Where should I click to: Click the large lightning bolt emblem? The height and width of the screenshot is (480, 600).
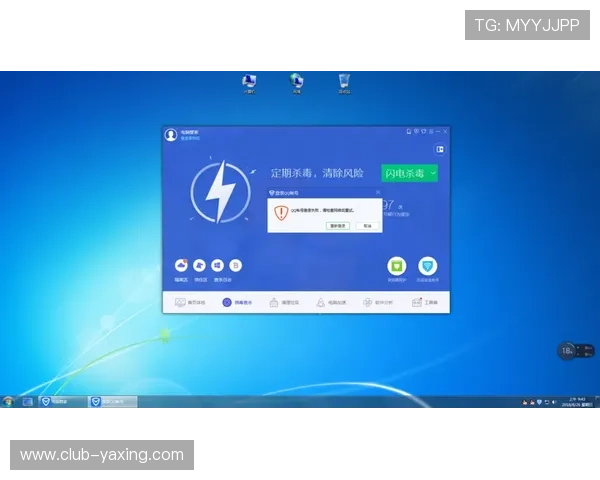[220, 192]
